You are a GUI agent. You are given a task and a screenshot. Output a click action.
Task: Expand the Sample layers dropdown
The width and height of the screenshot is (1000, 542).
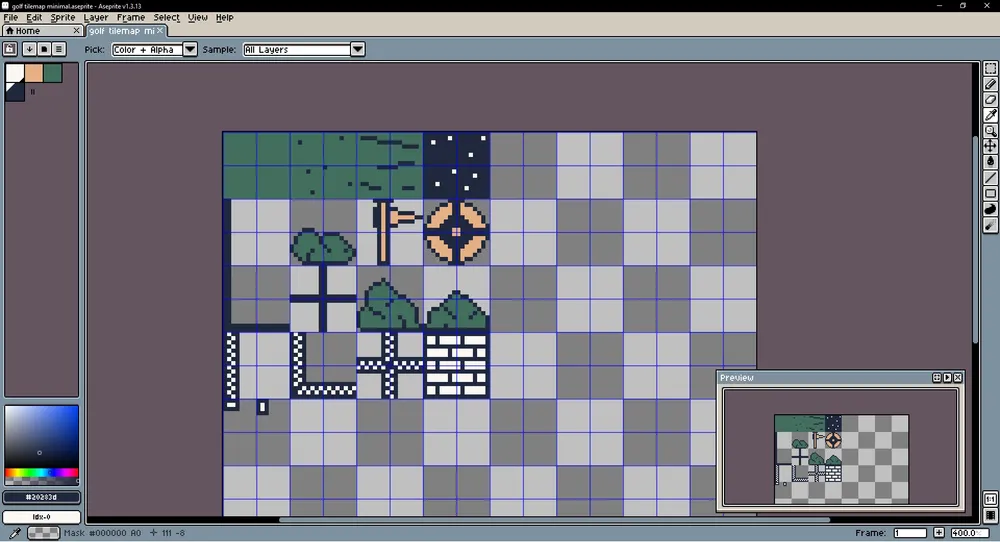303,50
